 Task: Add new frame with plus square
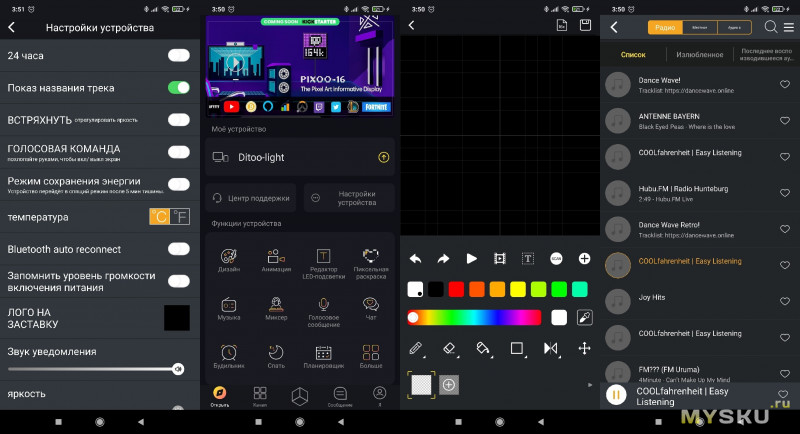(448, 385)
